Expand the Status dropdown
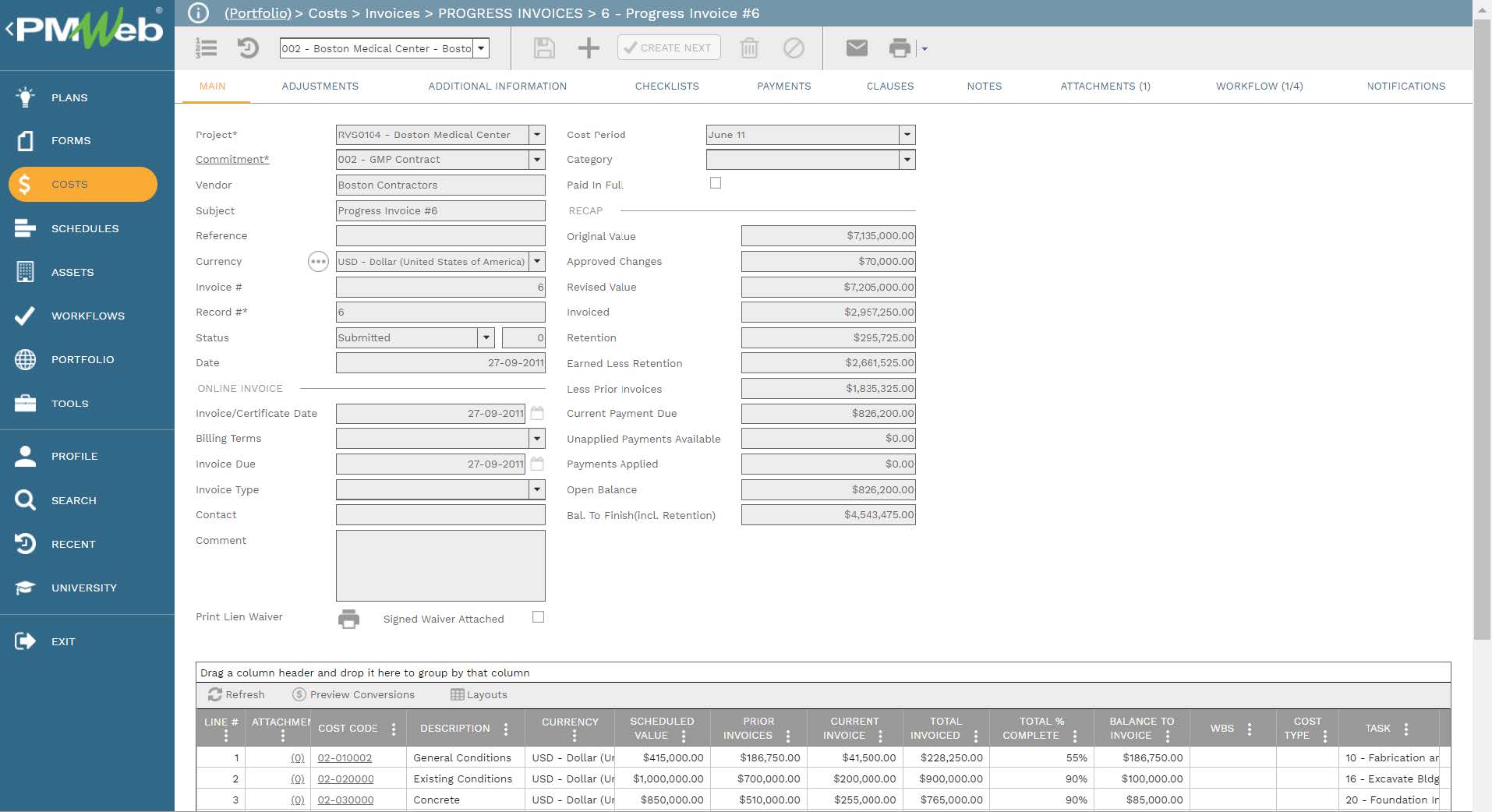 click(x=486, y=337)
